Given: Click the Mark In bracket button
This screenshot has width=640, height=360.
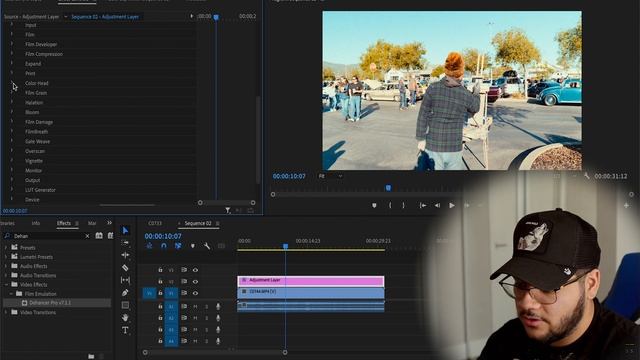Looking at the screenshot, I should tap(390, 205).
